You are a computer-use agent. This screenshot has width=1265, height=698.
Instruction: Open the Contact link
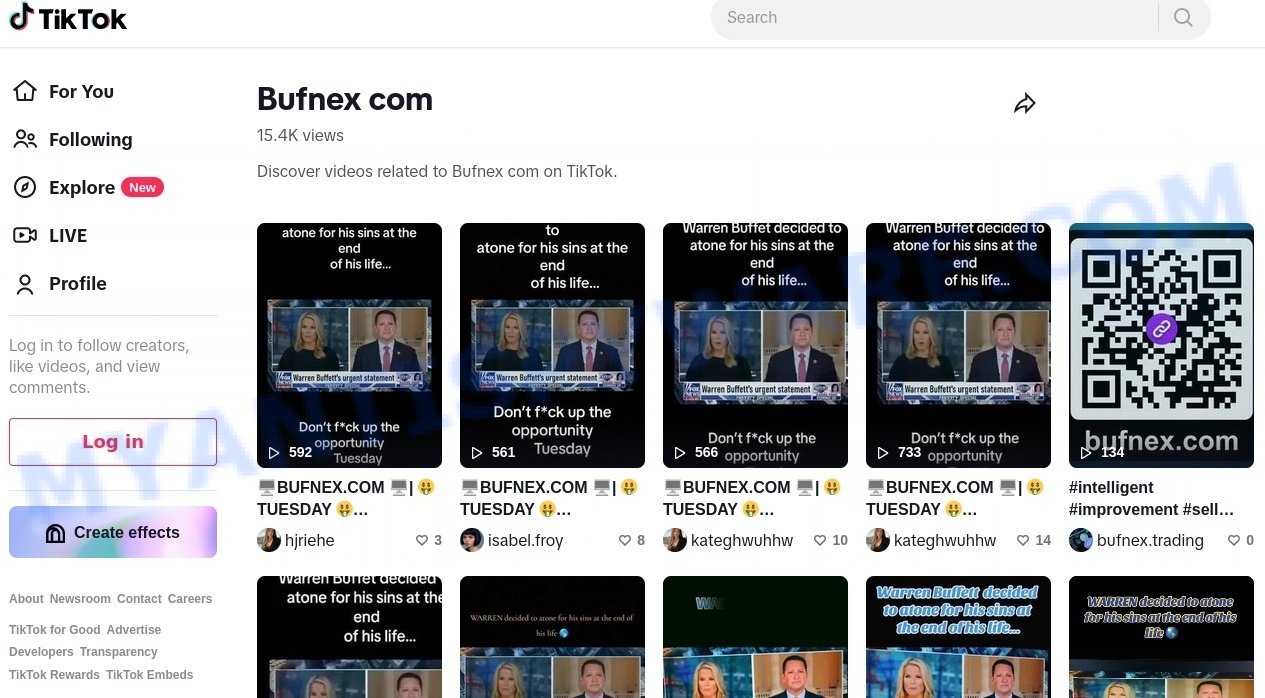(139, 599)
